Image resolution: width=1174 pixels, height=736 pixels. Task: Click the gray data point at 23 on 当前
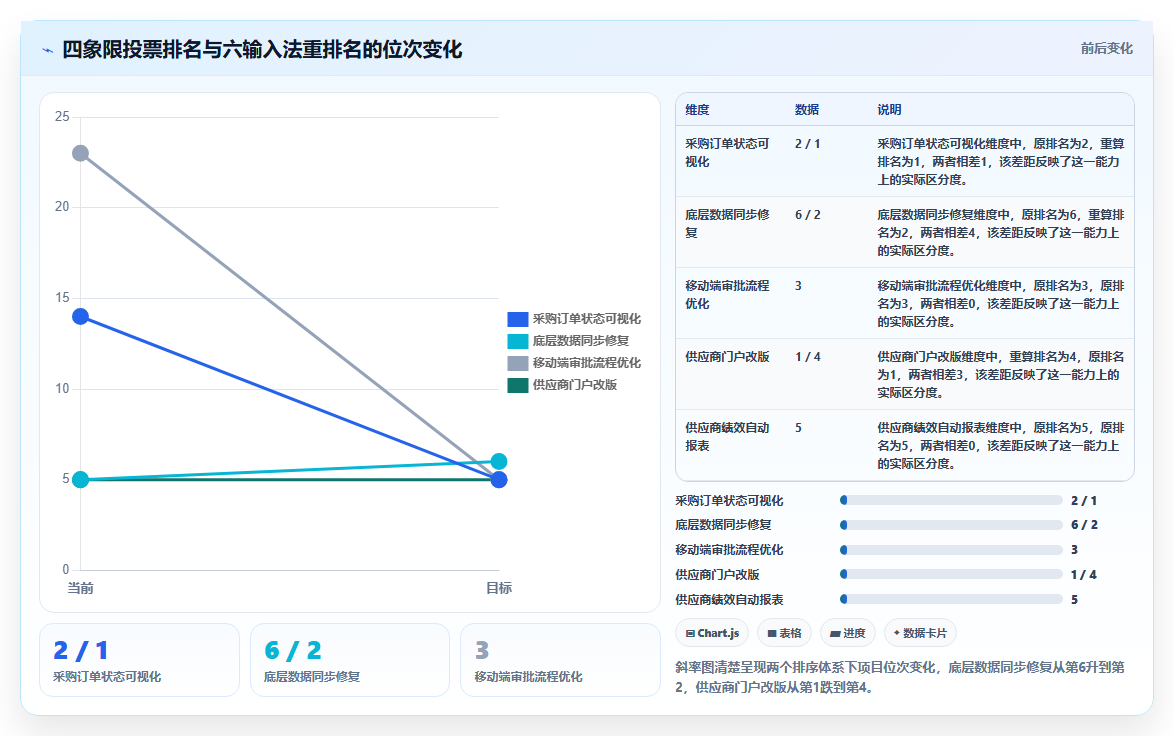pos(80,153)
